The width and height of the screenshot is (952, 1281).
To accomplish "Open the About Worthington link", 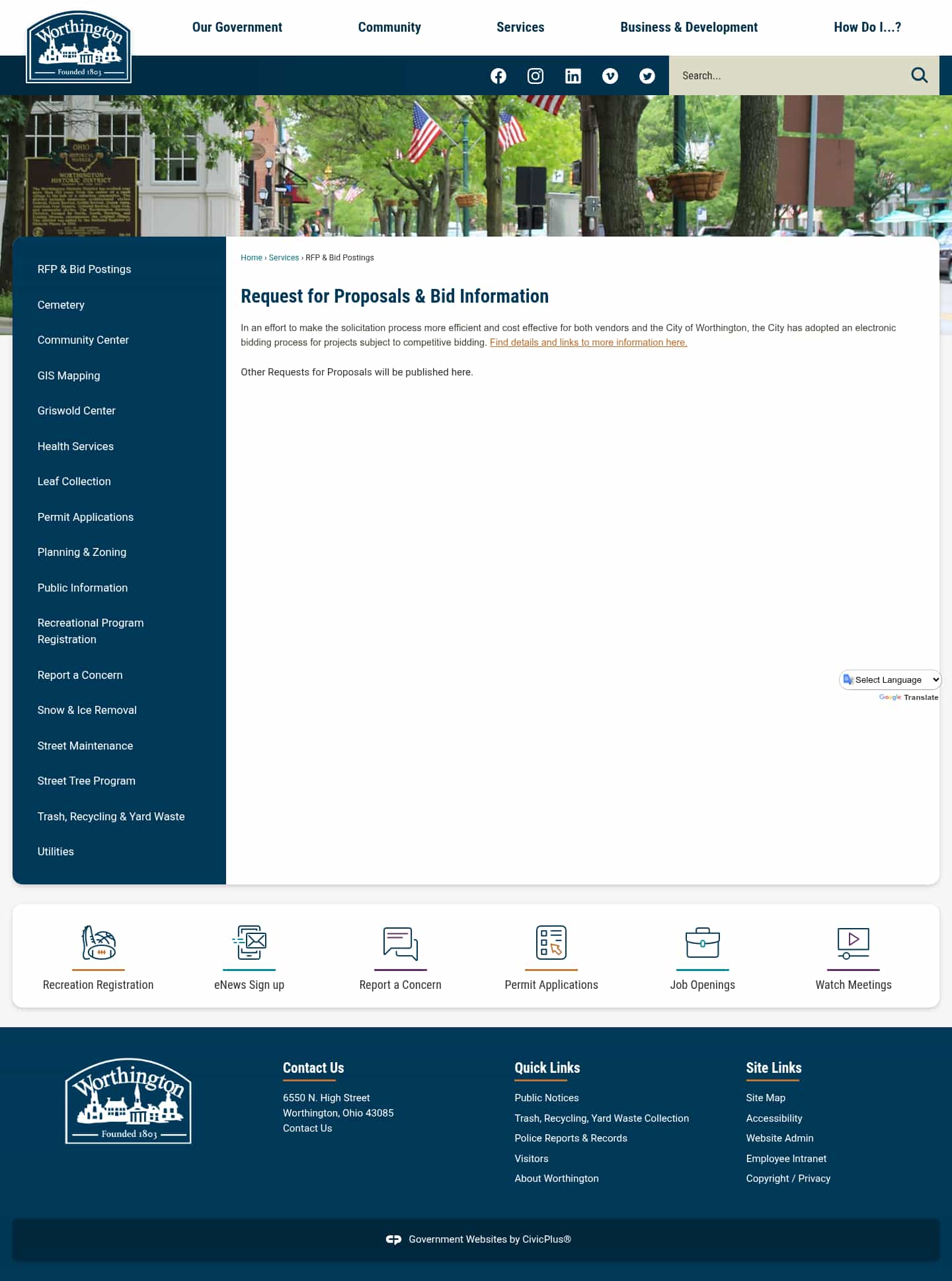I will pyautogui.click(x=557, y=1179).
